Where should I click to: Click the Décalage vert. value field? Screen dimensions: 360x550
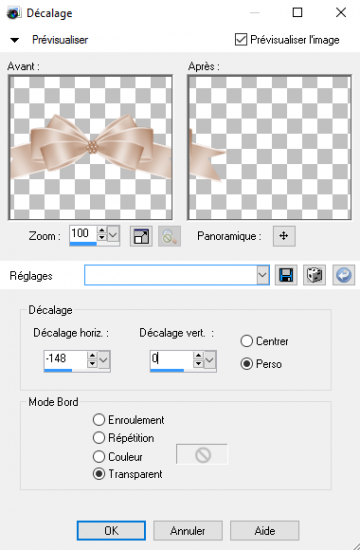(x=172, y=359)
